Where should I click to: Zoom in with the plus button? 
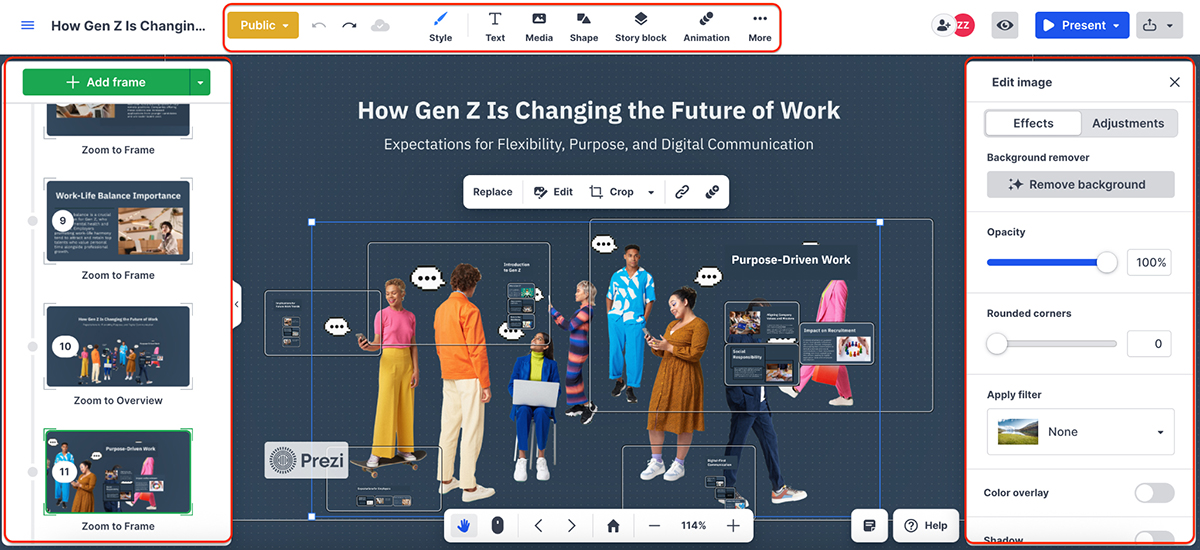(x=733, y=525)
